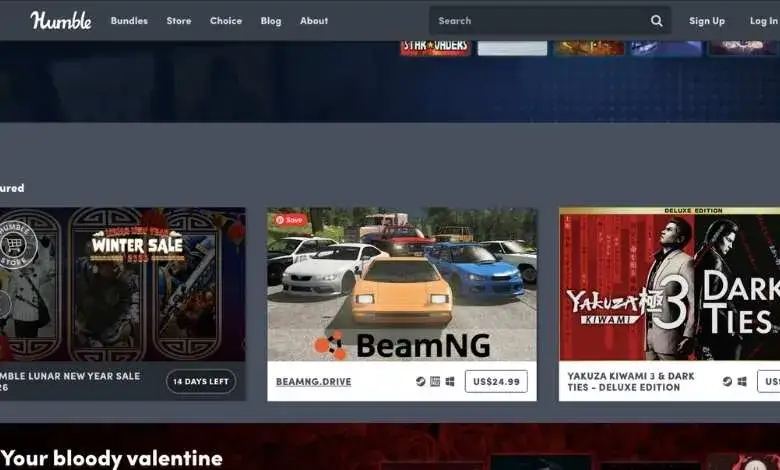Open Yakuza Kiwami 3 & Dark Ties title
780x470 pixels.
631,381
